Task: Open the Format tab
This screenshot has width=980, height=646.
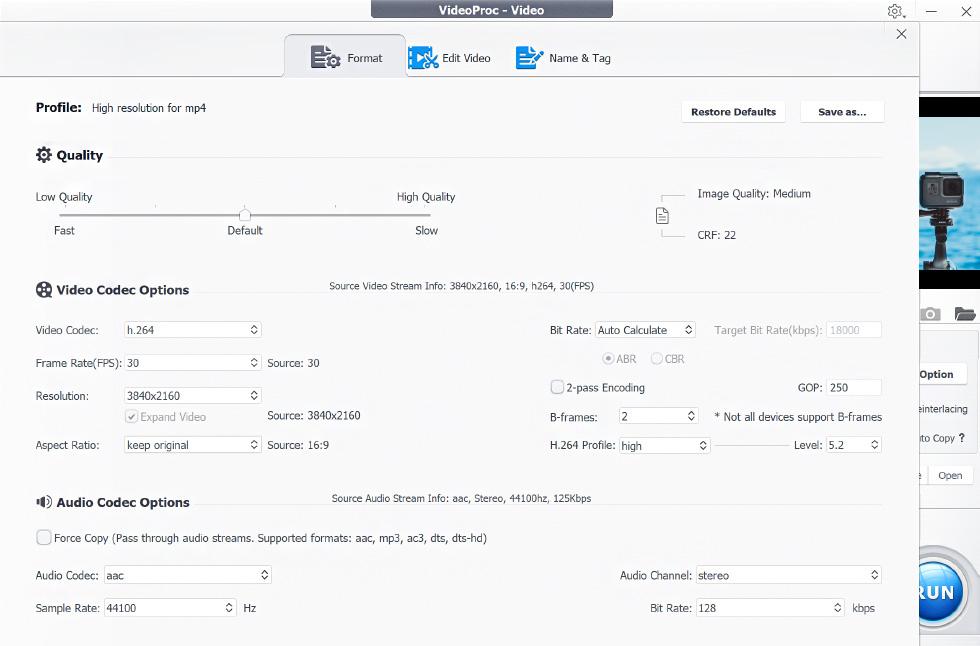Action: pos(345,57)
